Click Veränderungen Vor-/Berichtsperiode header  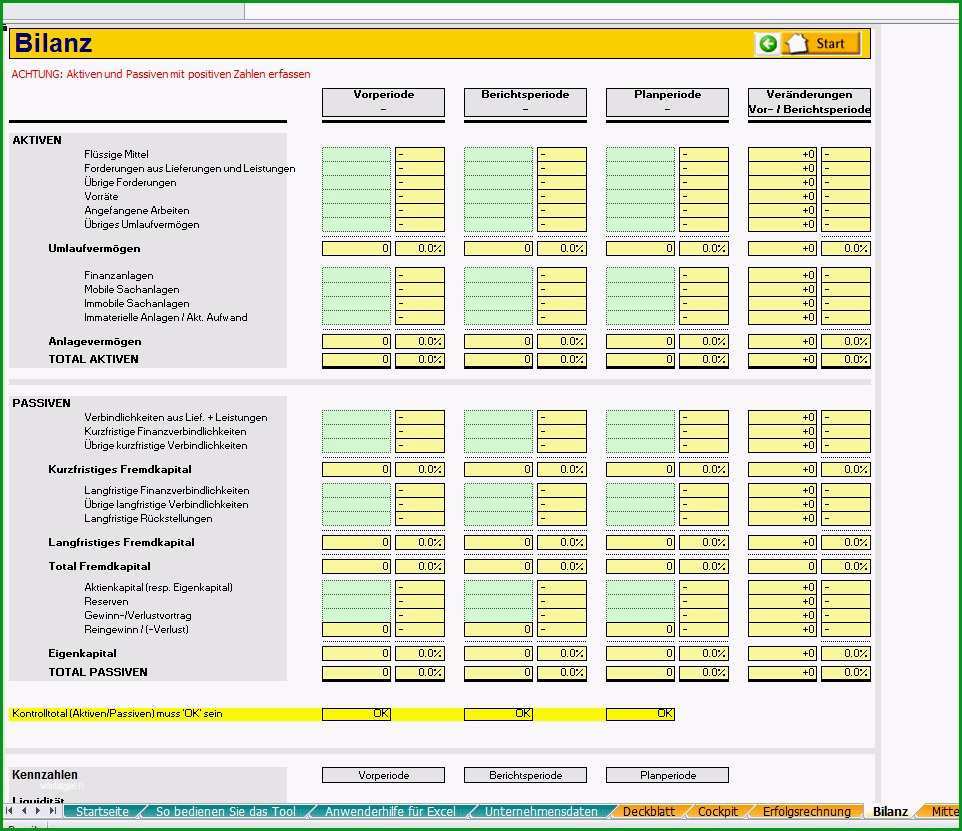point(809,102)
